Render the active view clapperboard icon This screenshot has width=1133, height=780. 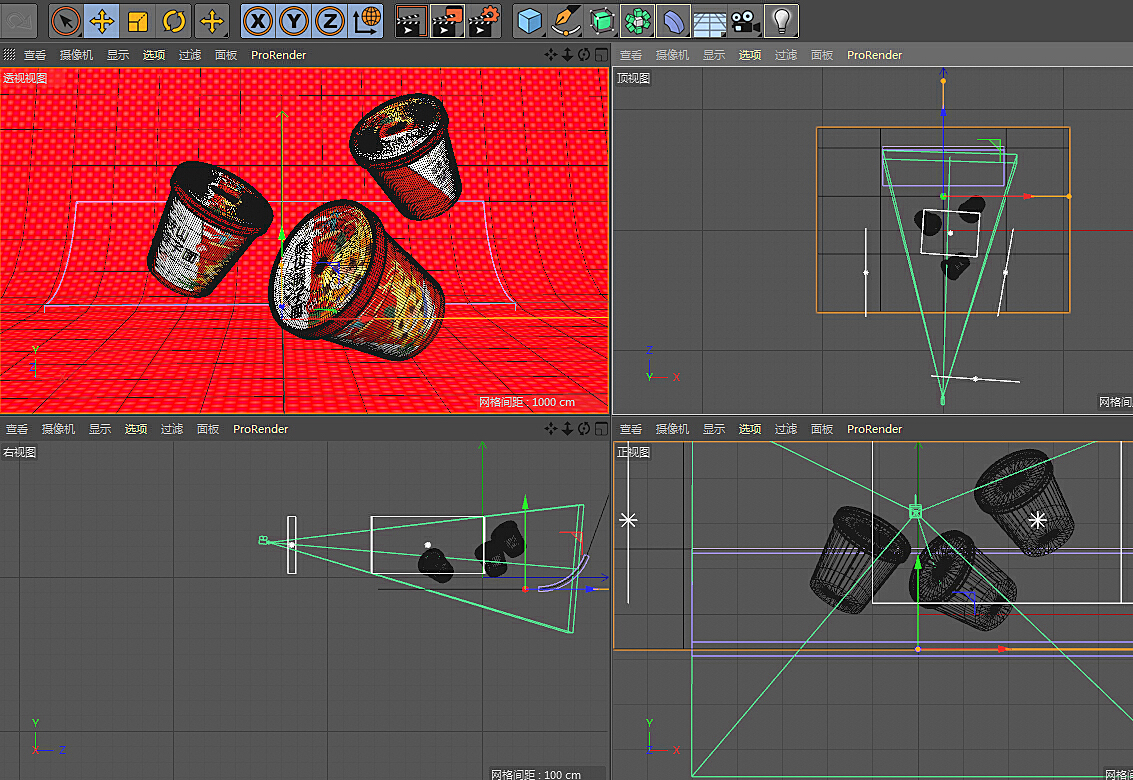(x=411, y=21)
